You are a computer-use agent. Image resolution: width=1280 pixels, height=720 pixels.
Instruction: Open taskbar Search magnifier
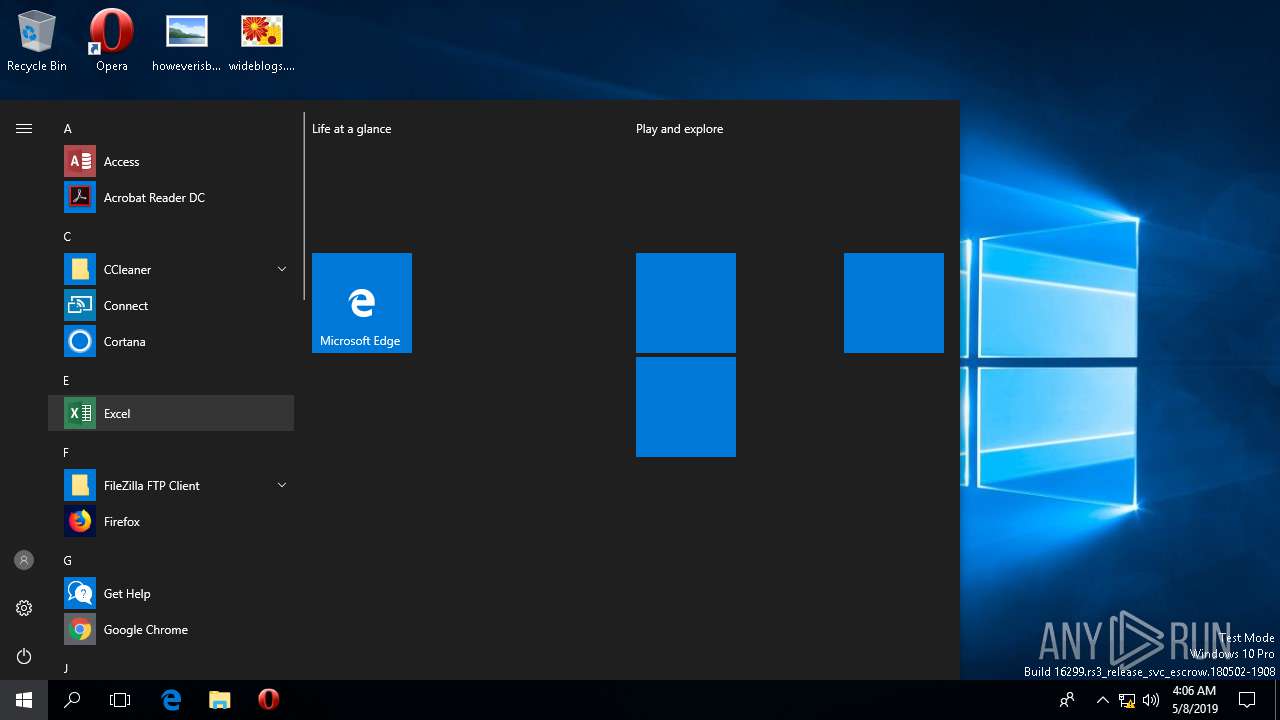[72, 700]
